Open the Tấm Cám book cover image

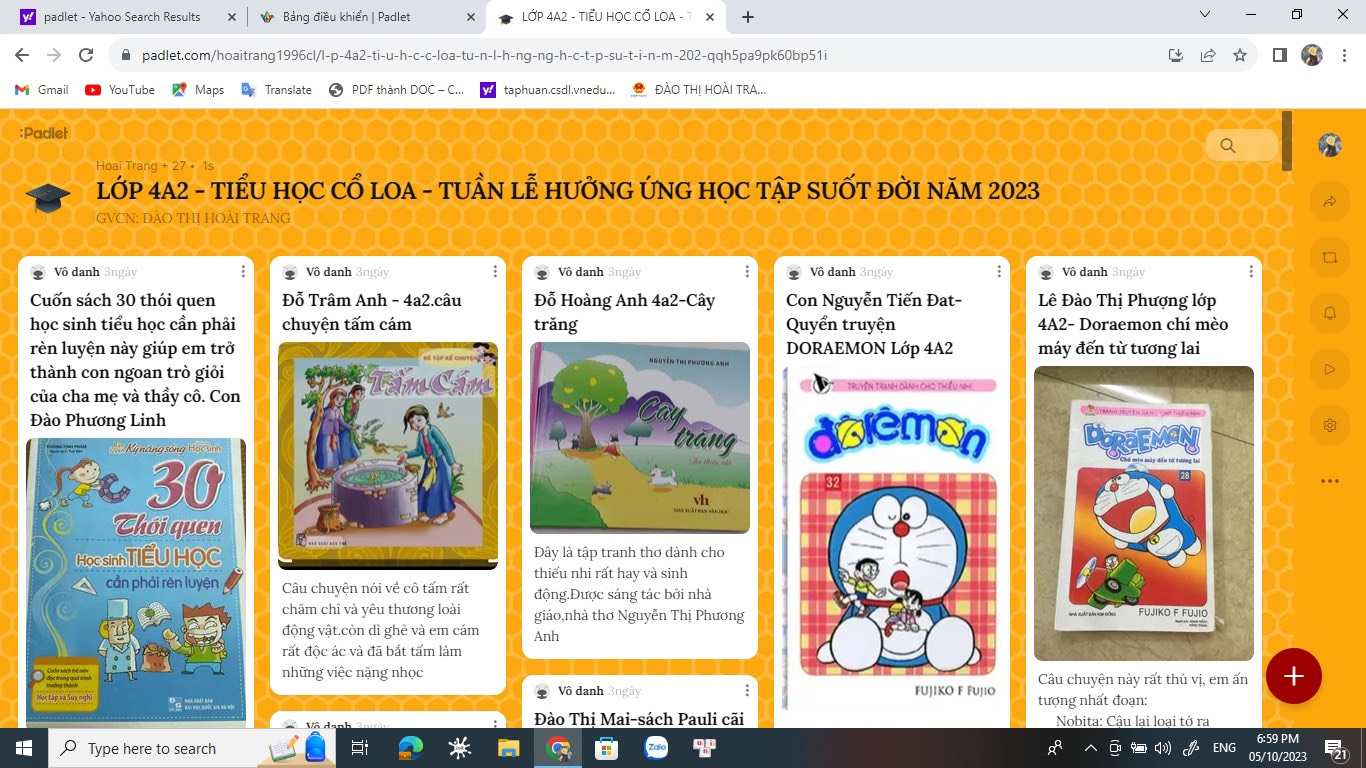[388, 455]
